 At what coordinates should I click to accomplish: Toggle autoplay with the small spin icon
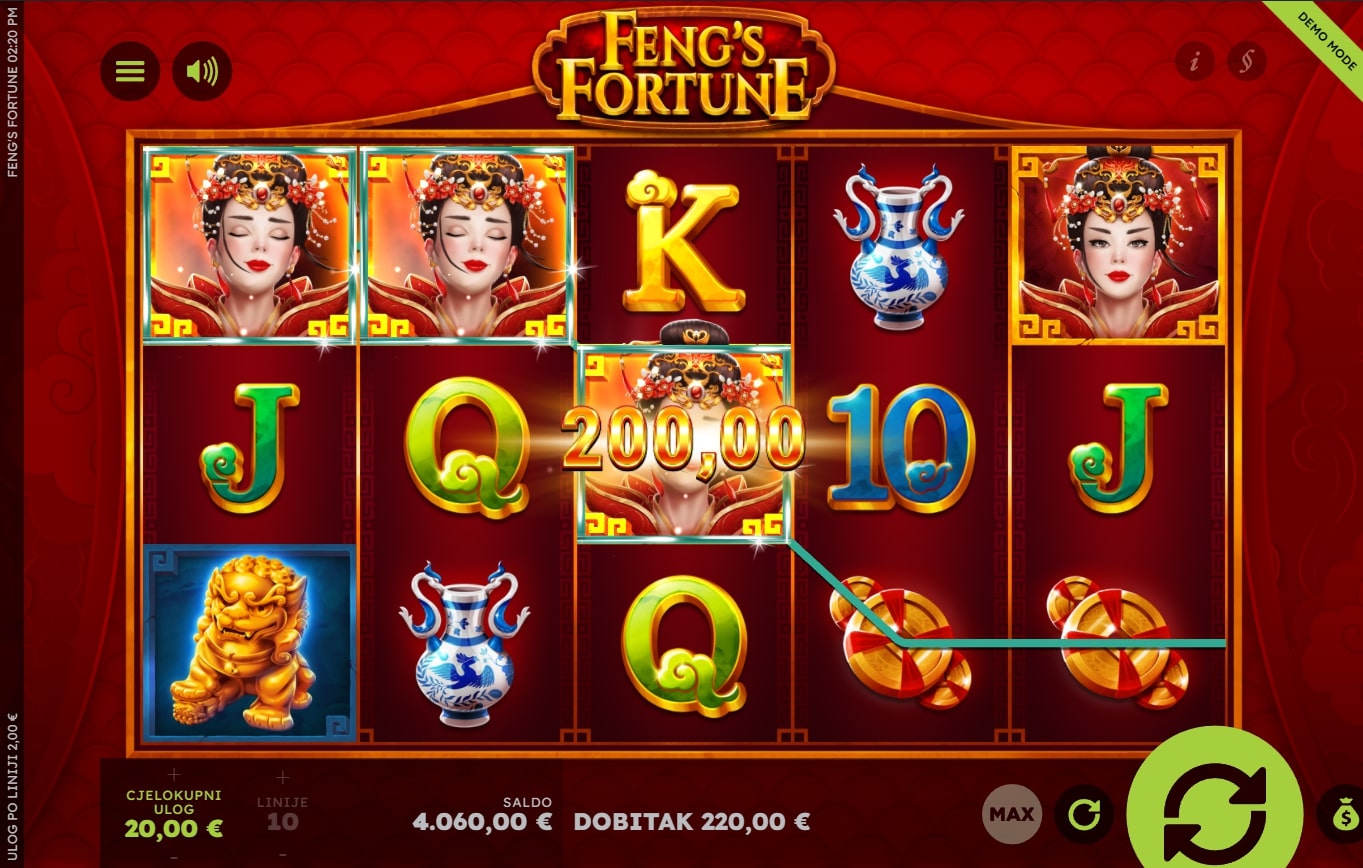(1084, 814)
